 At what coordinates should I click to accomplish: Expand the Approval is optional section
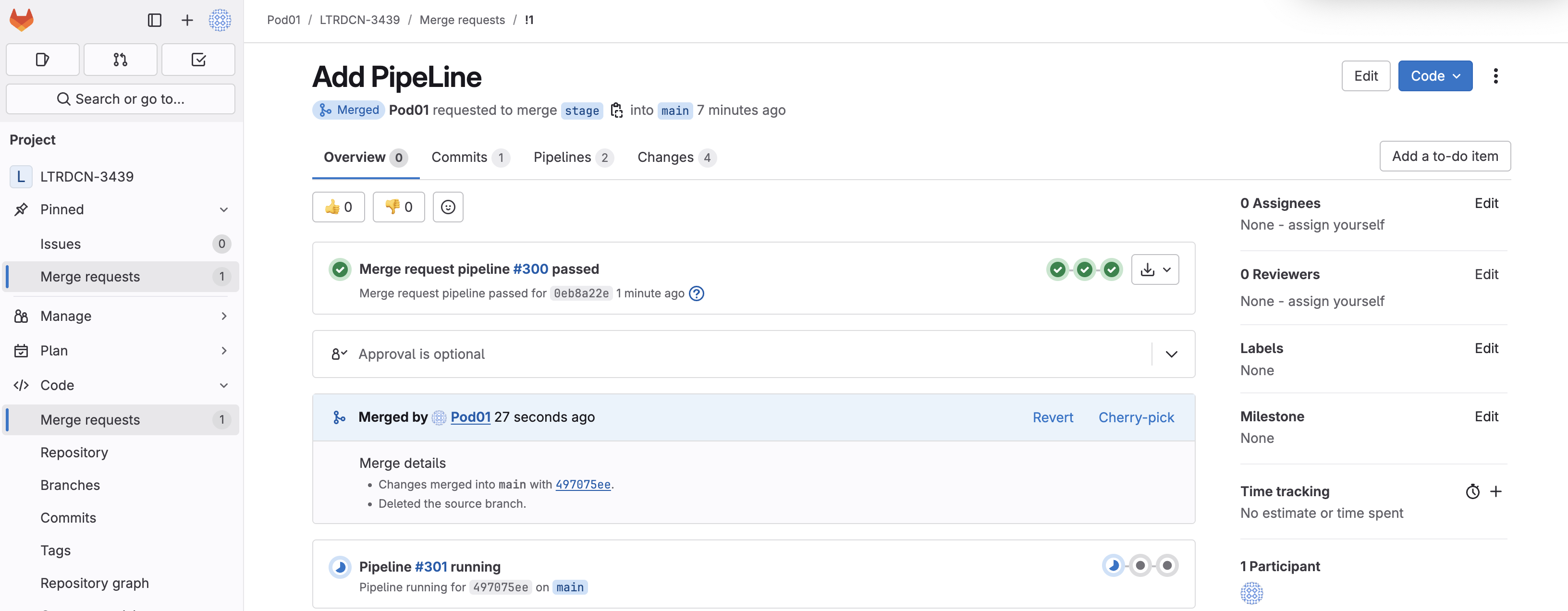click(x=1171, y=354)
